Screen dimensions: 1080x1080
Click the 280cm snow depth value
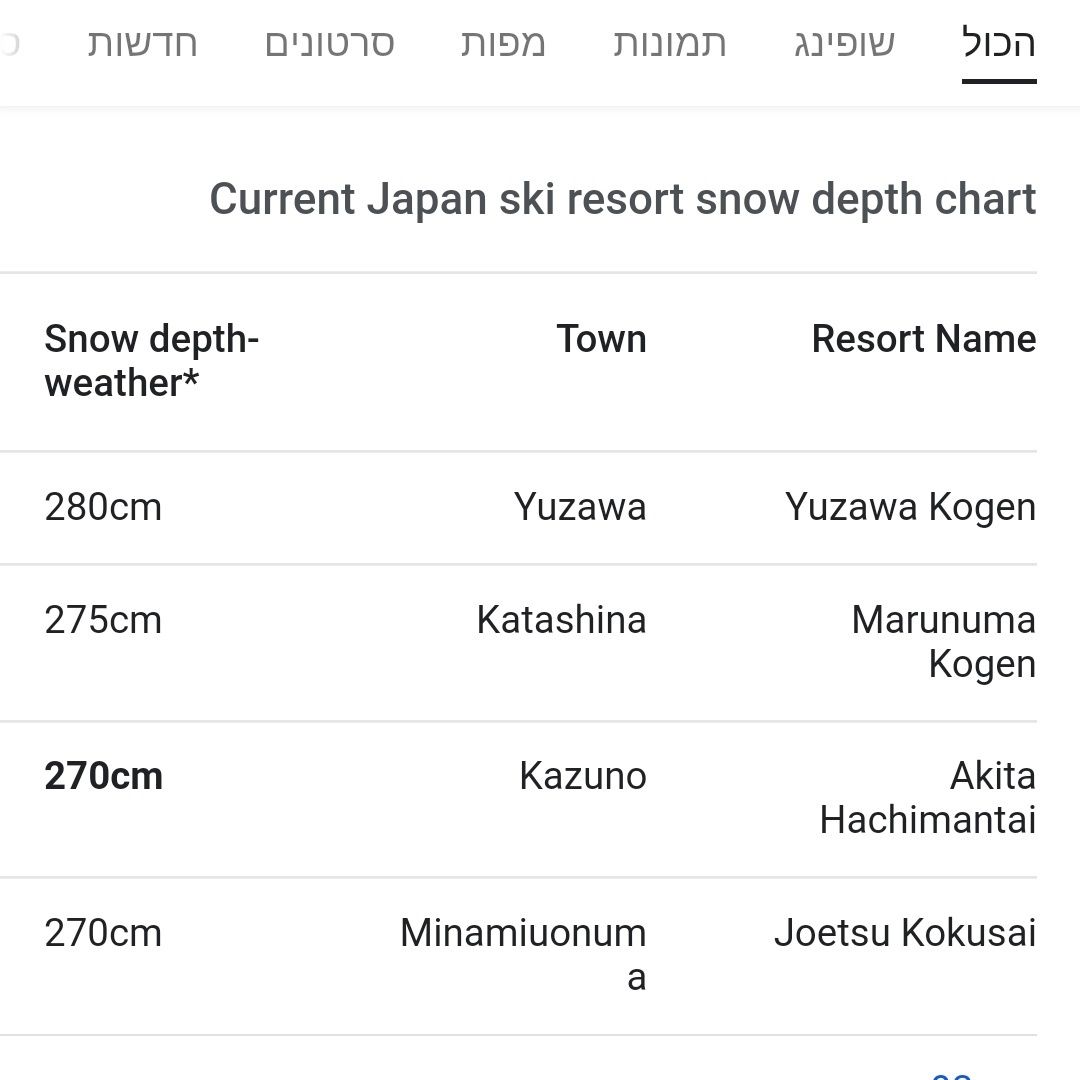[x=103, y=507]
